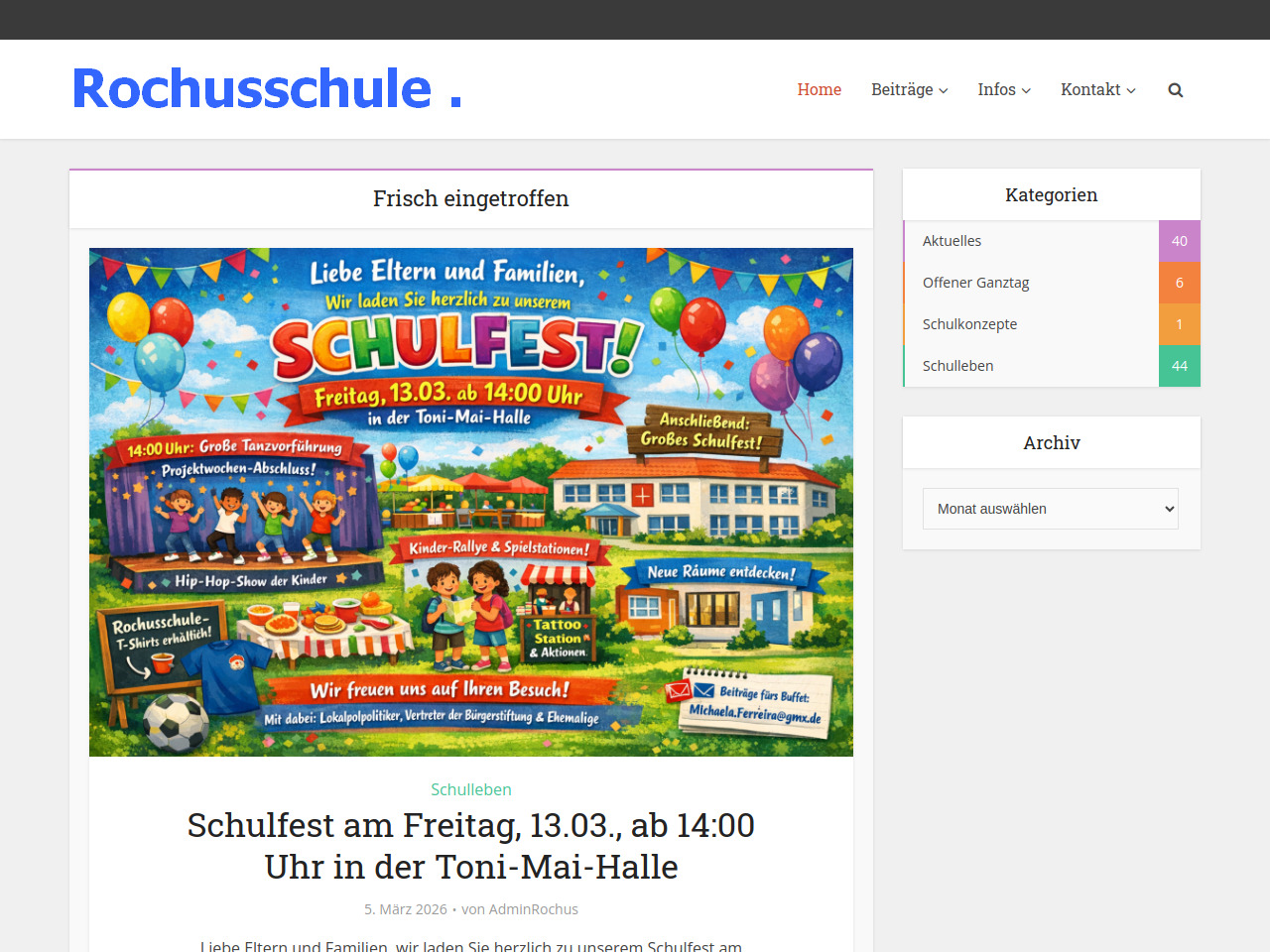Open the Offener Ganztag category

[975, 283]
